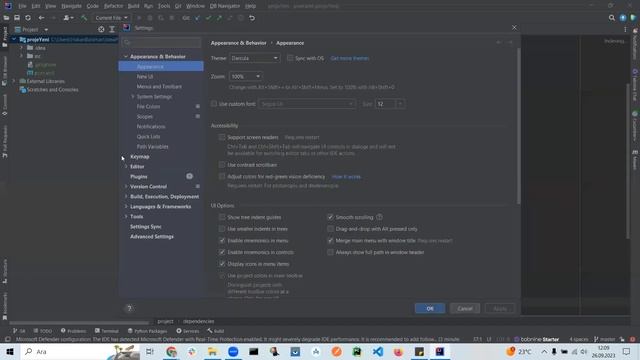The width and height of the screenshot is (640, 360).
Task: Click the Collapse All icon in Project panel
Action: (x=112, y=29)
